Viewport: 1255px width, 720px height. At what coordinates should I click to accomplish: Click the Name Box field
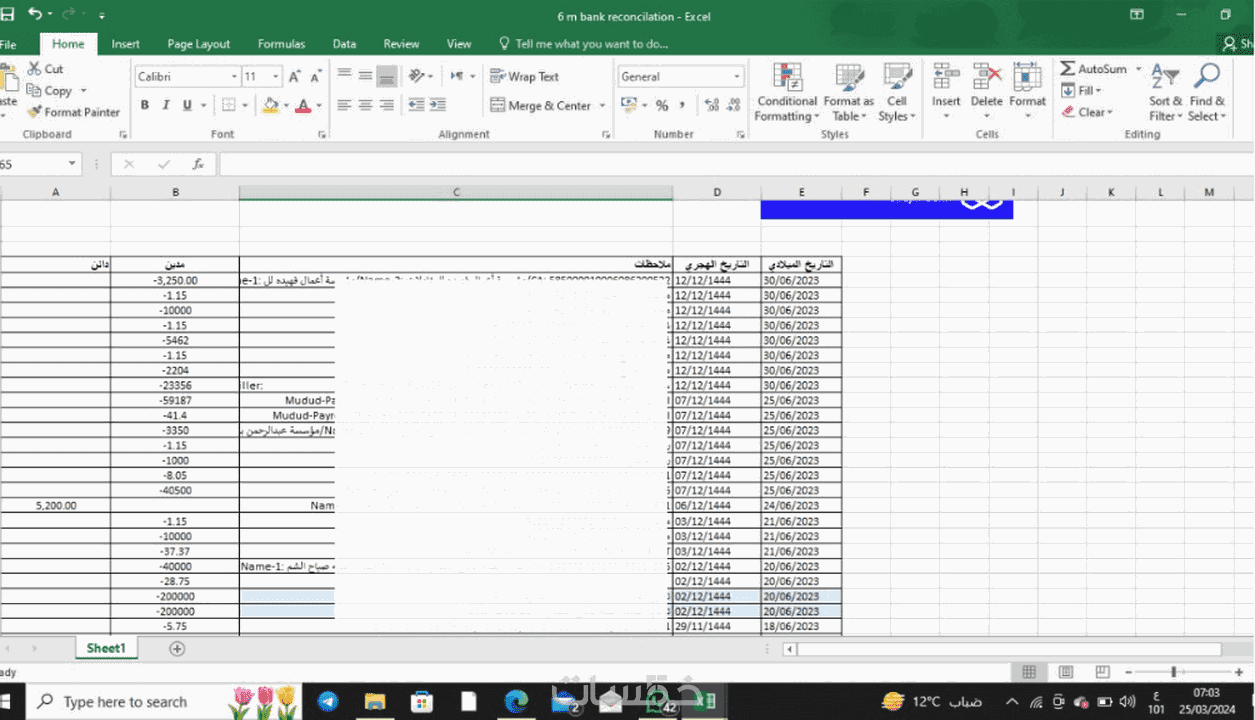[40, 164]
